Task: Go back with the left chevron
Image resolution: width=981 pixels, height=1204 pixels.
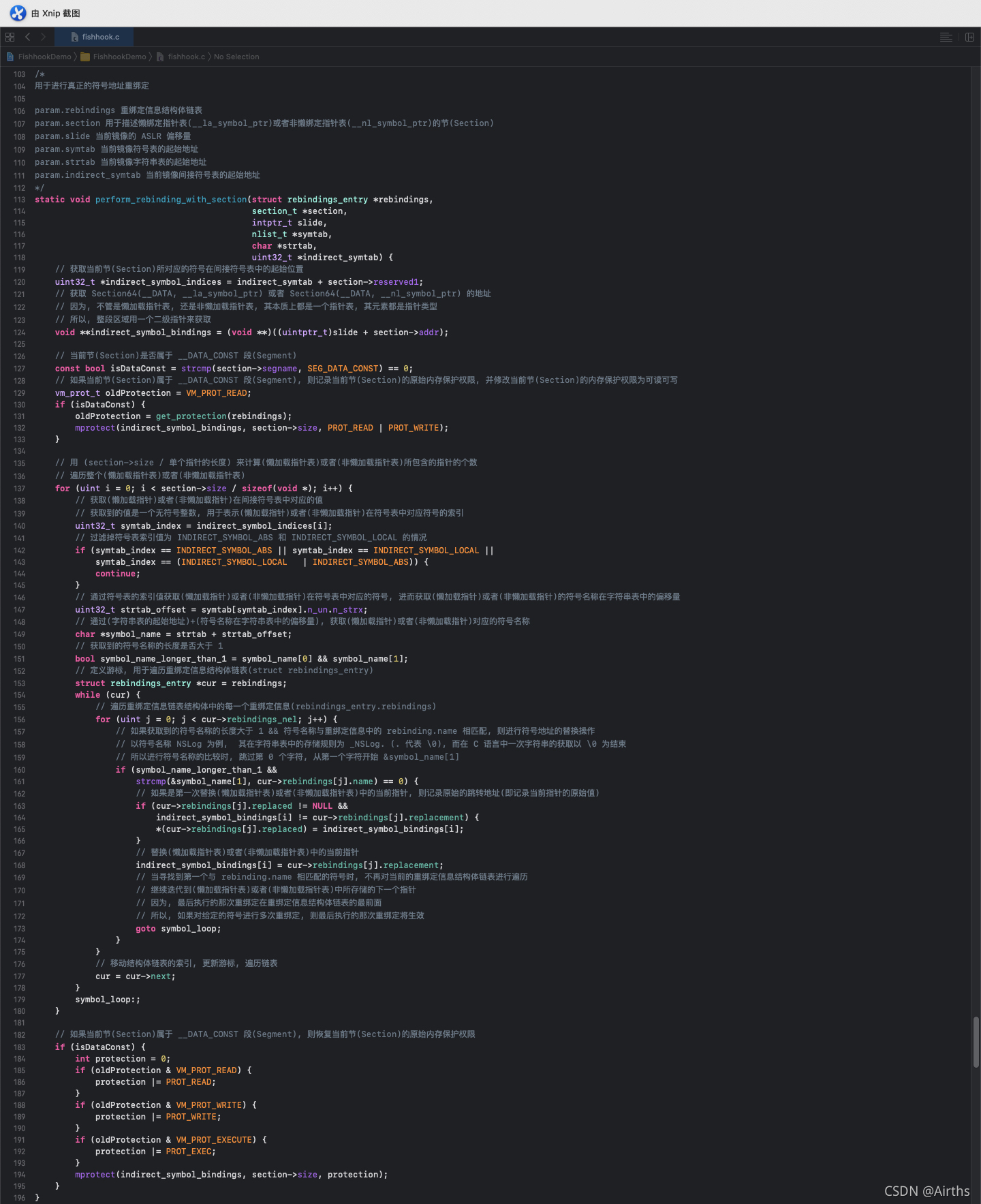Action: (x=27, y=37)
